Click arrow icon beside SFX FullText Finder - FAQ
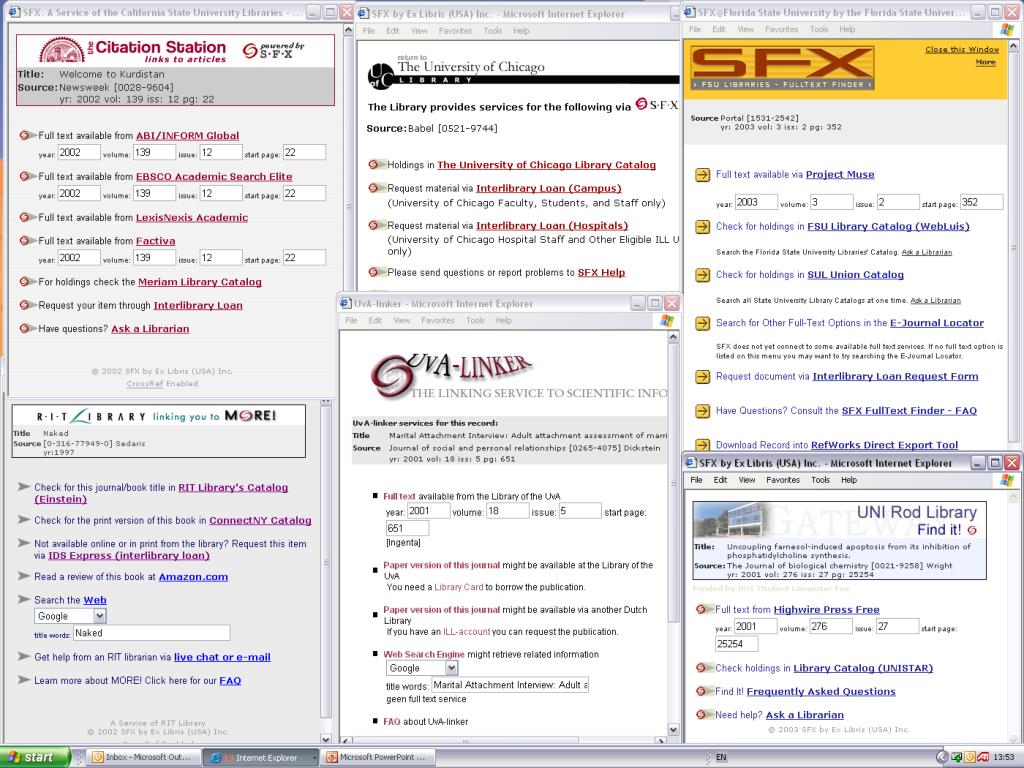This screenshot has height=768, width=1024. pyautogui.click(x=703, y=411)
